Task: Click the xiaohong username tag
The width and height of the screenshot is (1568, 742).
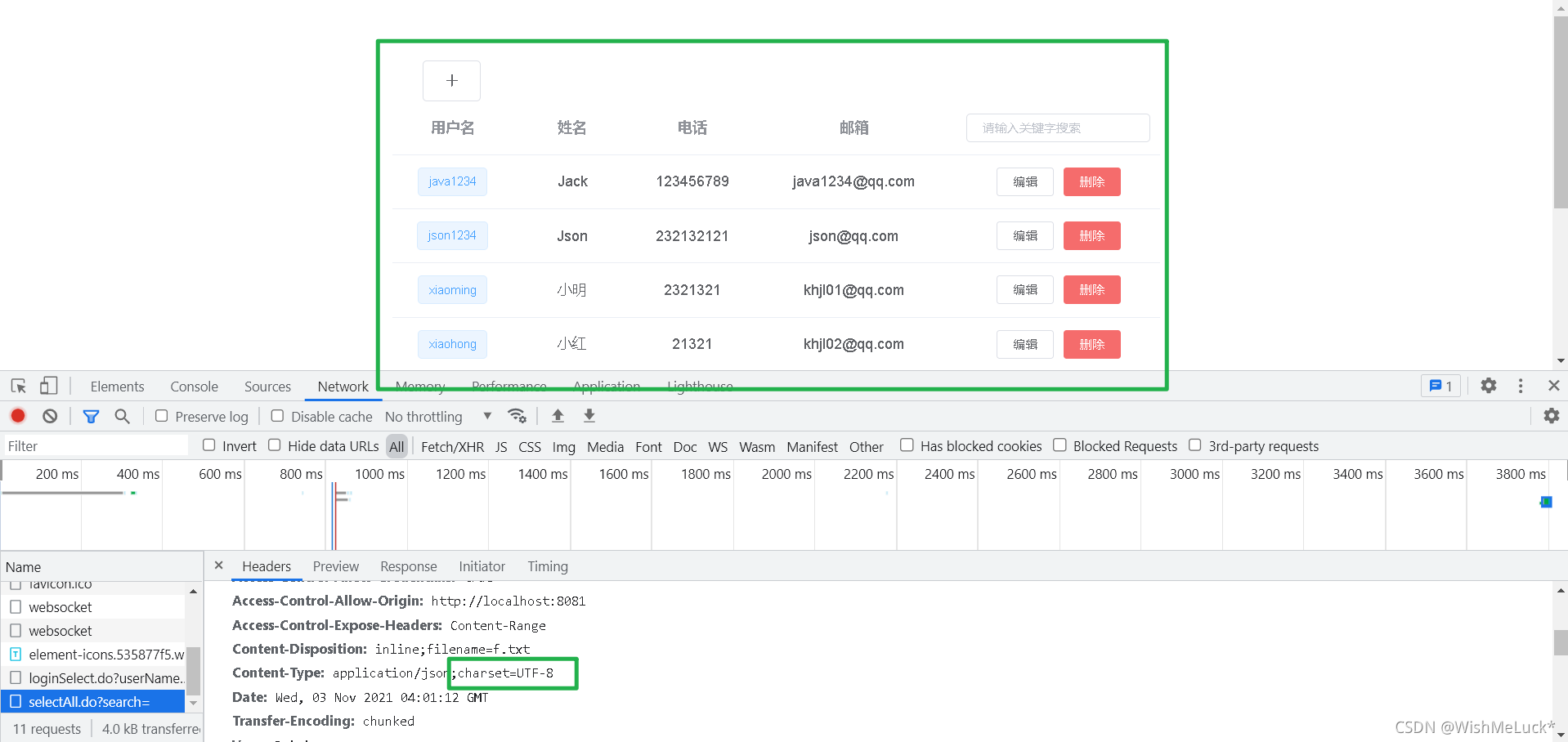Action: [x=452, y=344]
